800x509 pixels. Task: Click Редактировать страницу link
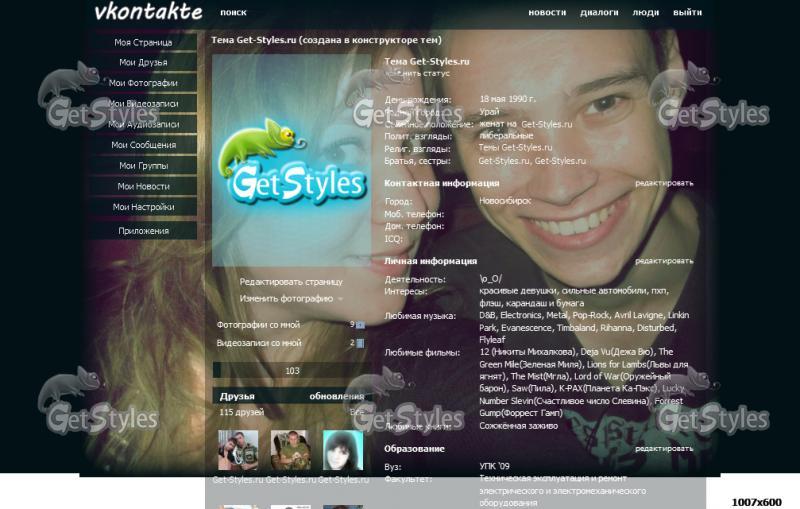(x=291, y=282)
